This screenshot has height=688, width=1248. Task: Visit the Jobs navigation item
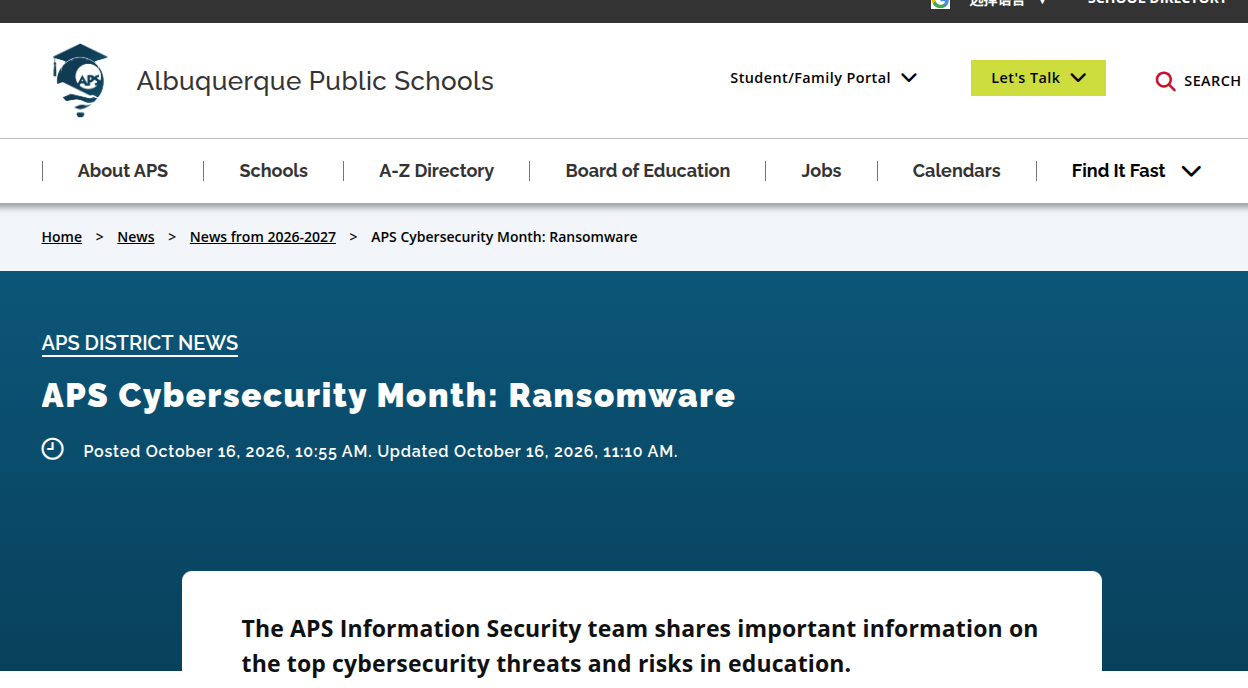click(x=821, y=171)
